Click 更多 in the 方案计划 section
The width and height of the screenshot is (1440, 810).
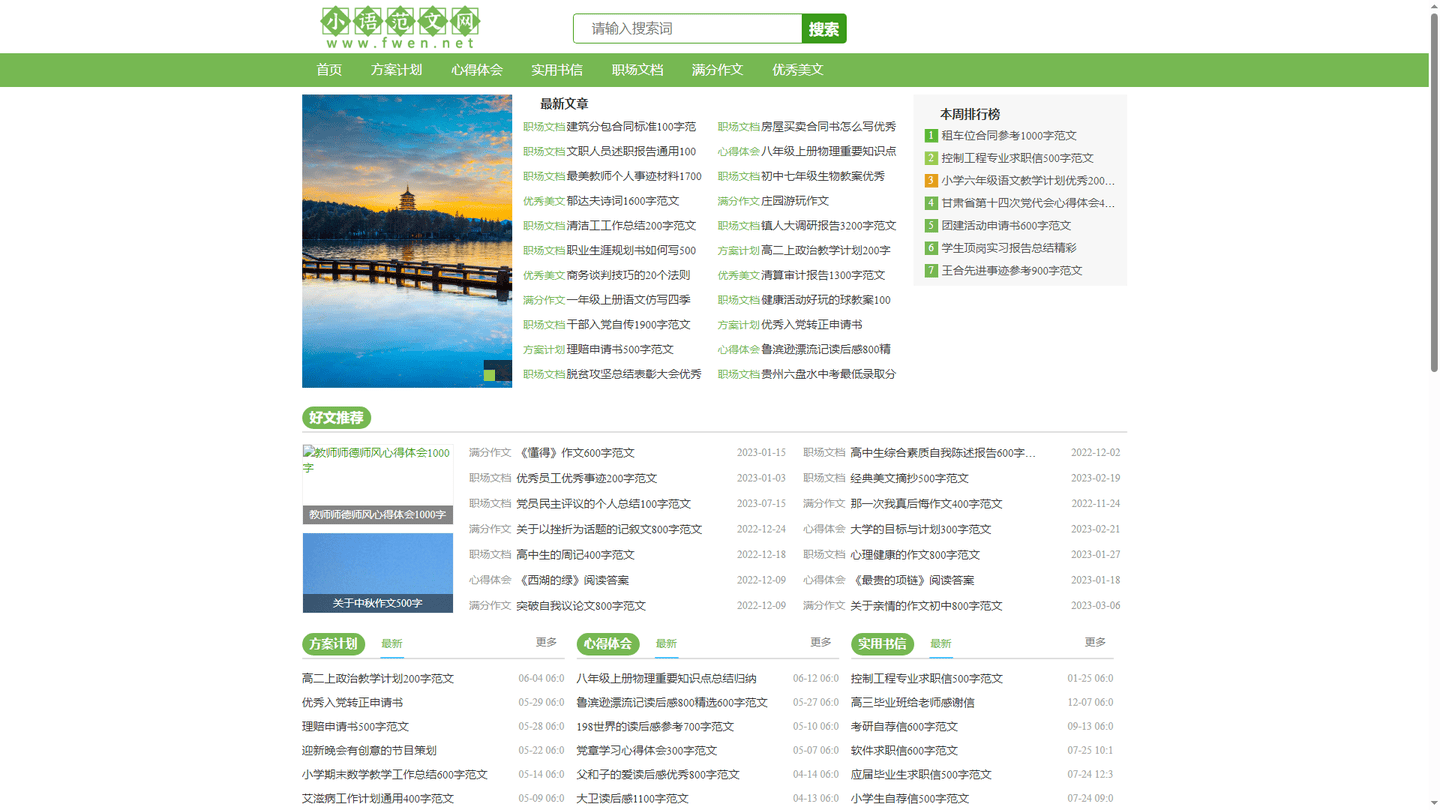(x=546, y=642)
